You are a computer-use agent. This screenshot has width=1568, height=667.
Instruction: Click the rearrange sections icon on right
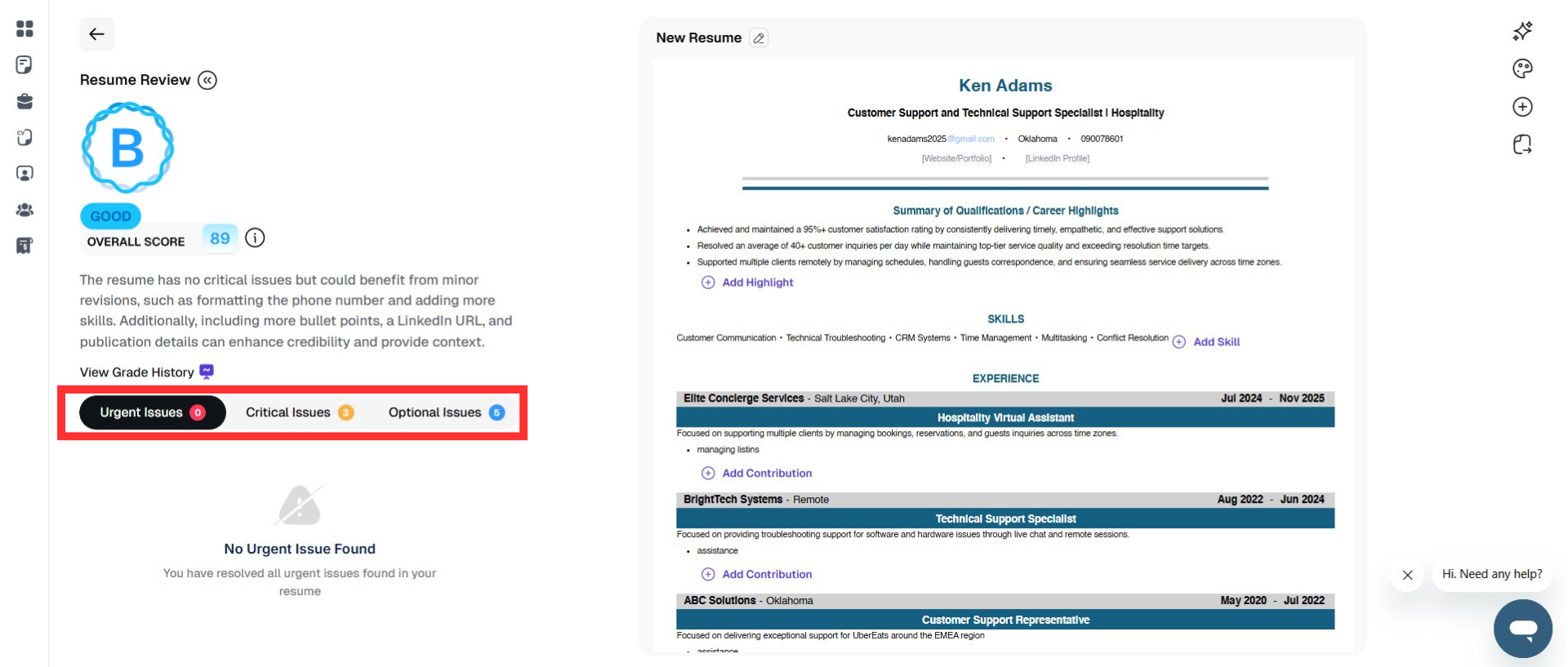pos(1522,145)
